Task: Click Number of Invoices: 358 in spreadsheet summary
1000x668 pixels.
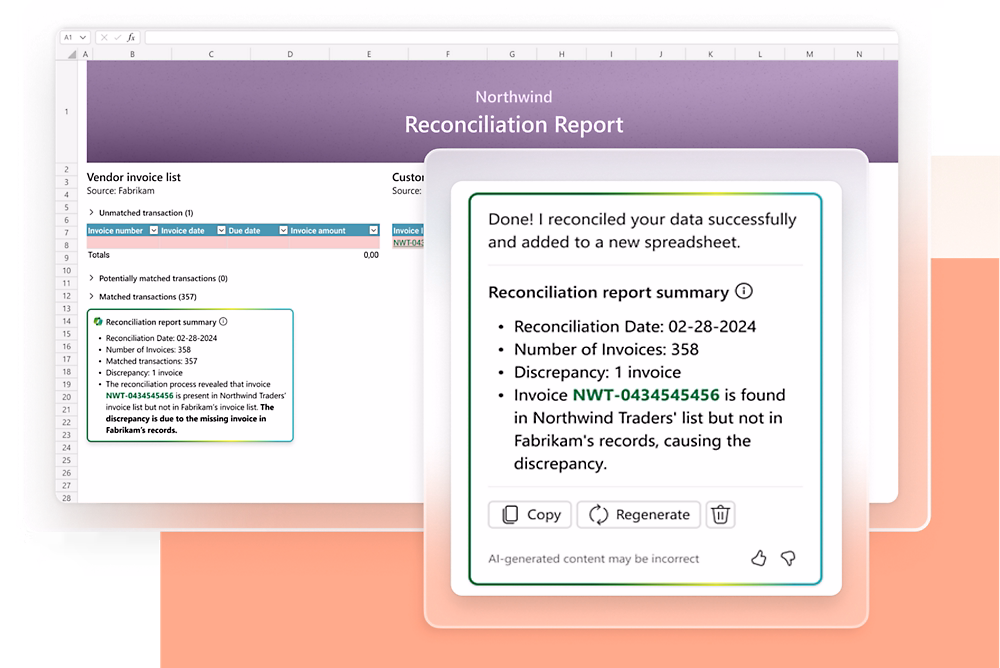Action: click(148, 350)
